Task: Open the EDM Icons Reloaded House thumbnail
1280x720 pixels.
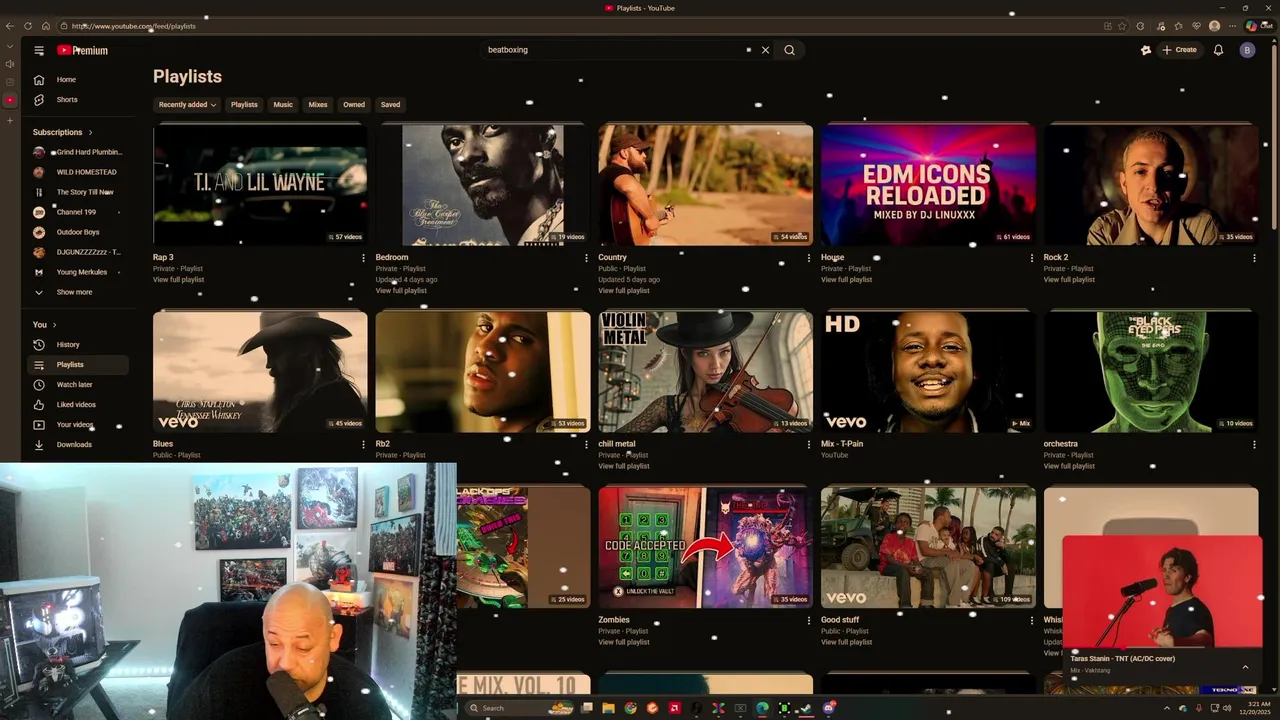Action: pyautogui.click(x=928, y=184)
